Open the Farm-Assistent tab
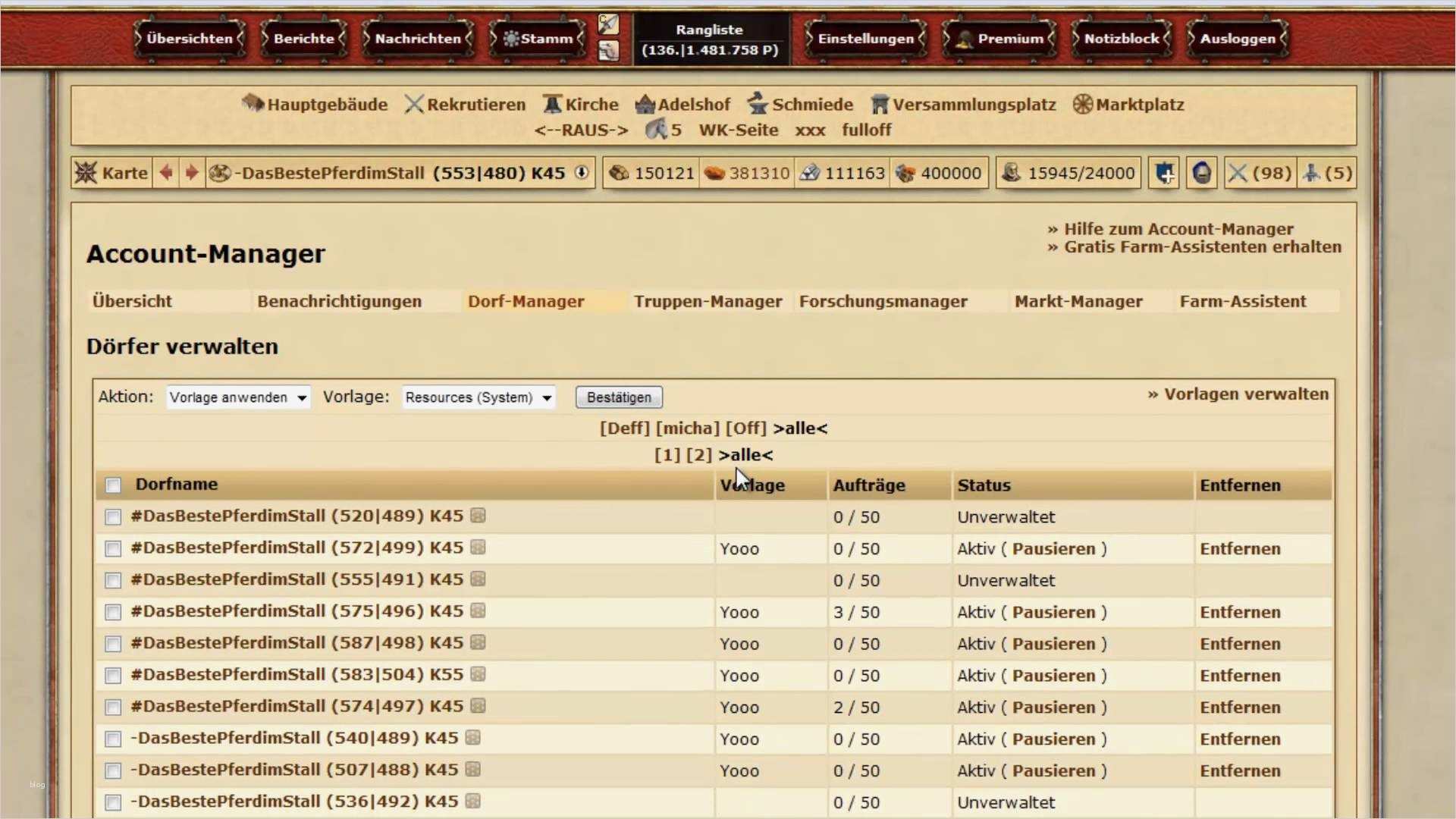The width and height of the screenshot is (1456, 819). (x=1242, y=302)
